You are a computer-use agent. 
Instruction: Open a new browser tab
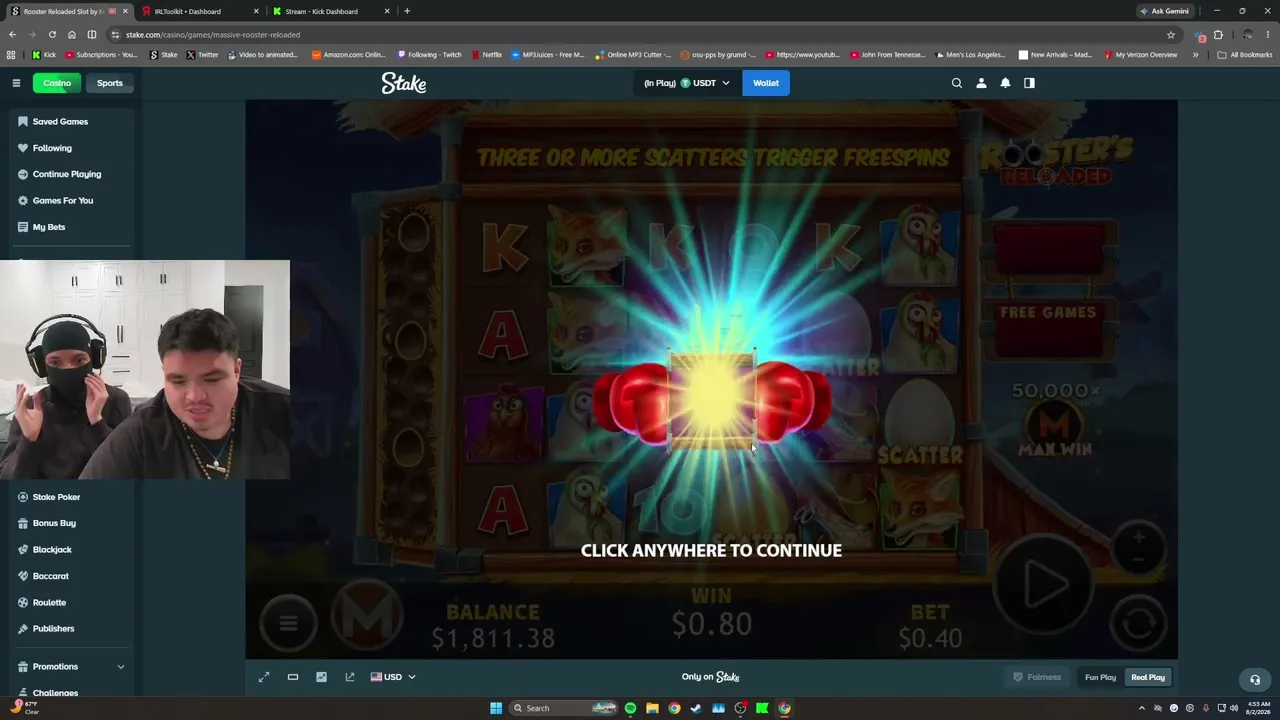click(x=407, y=11)
